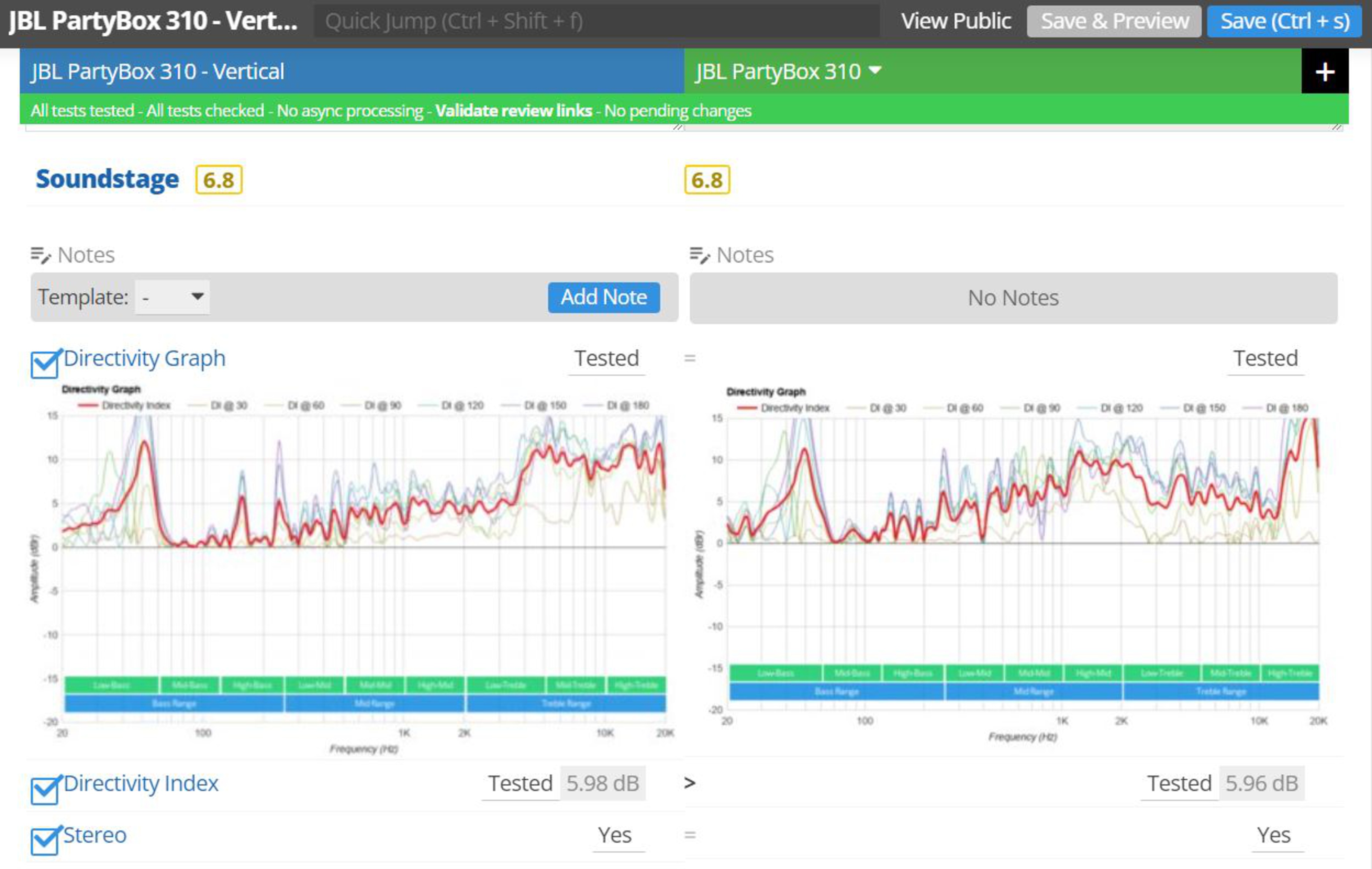This screenshot has width=1372, height=869.
Task: Click the right 6.8 score badge
Action: click(x=706, y=180)
